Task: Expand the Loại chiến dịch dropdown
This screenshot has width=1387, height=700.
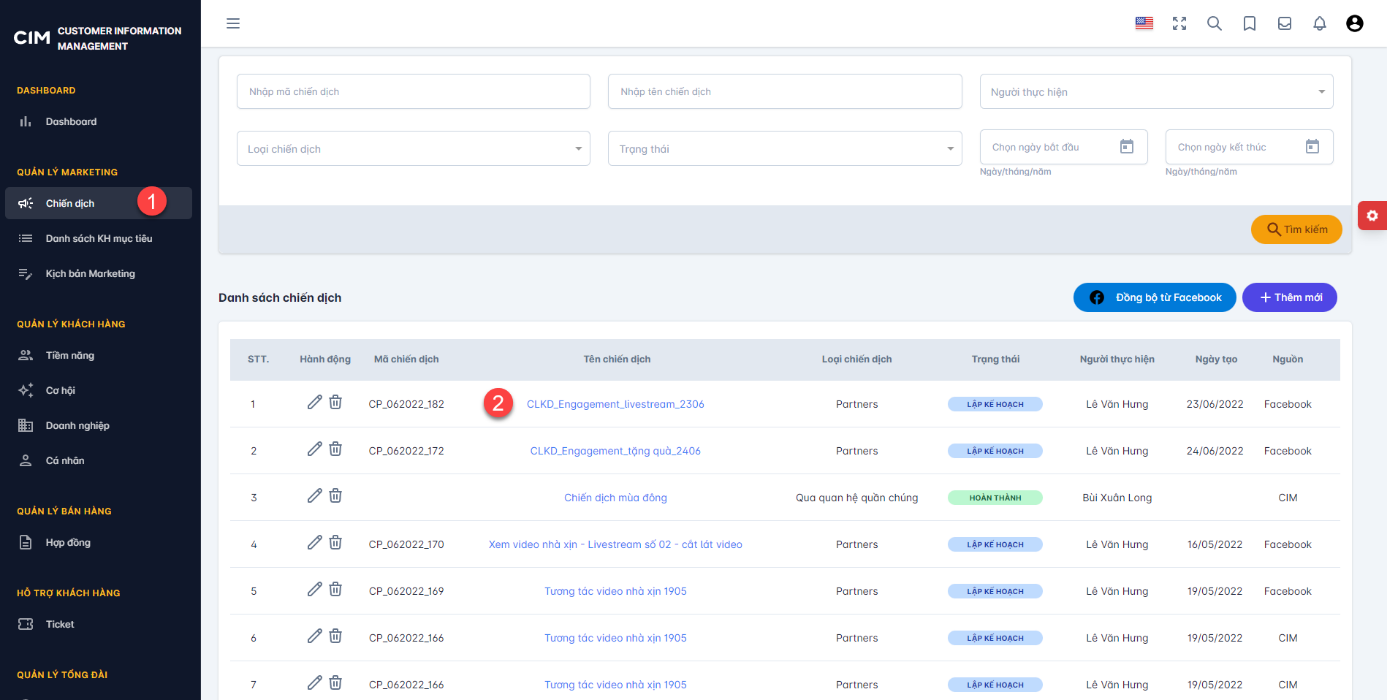Action: click(414, 149)
